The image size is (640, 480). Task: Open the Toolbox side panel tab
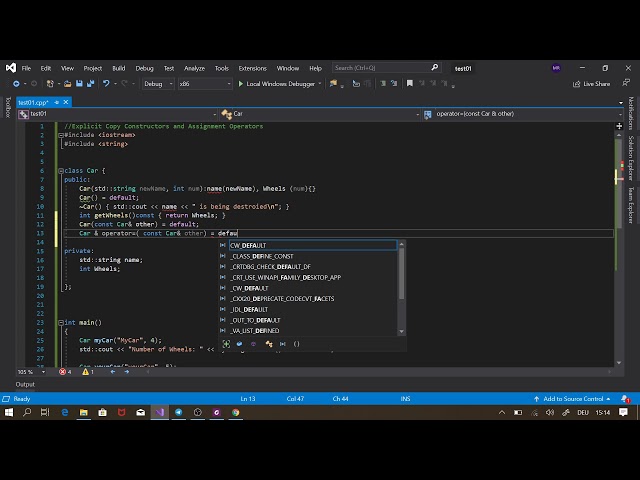pos(8,107)
